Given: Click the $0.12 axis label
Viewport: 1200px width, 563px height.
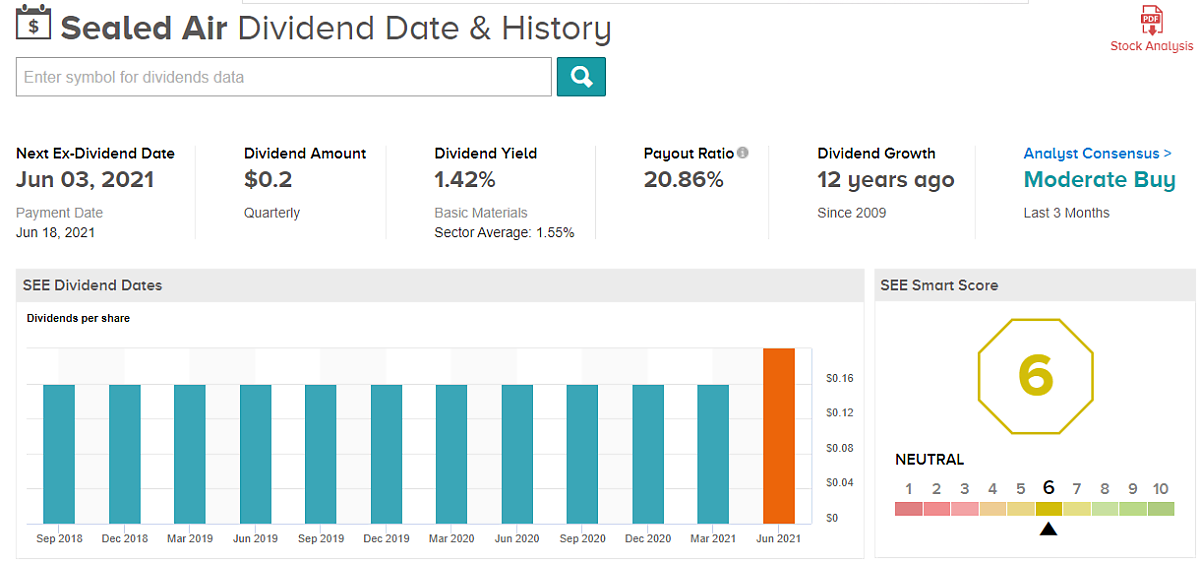Looking at the screenshot, I should 840,413.
